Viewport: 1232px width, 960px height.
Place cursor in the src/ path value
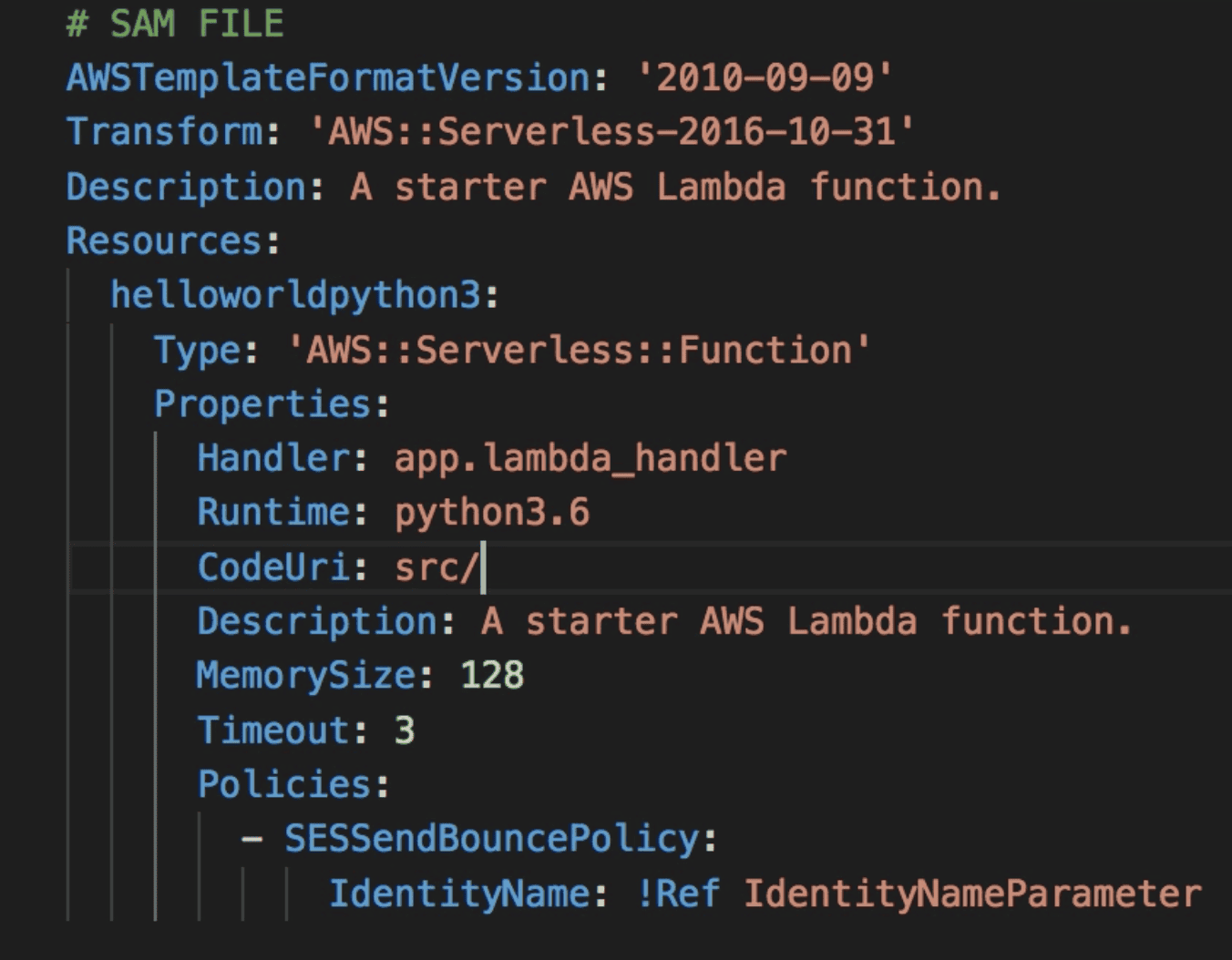pyautogui.click(x=436, y=567)
